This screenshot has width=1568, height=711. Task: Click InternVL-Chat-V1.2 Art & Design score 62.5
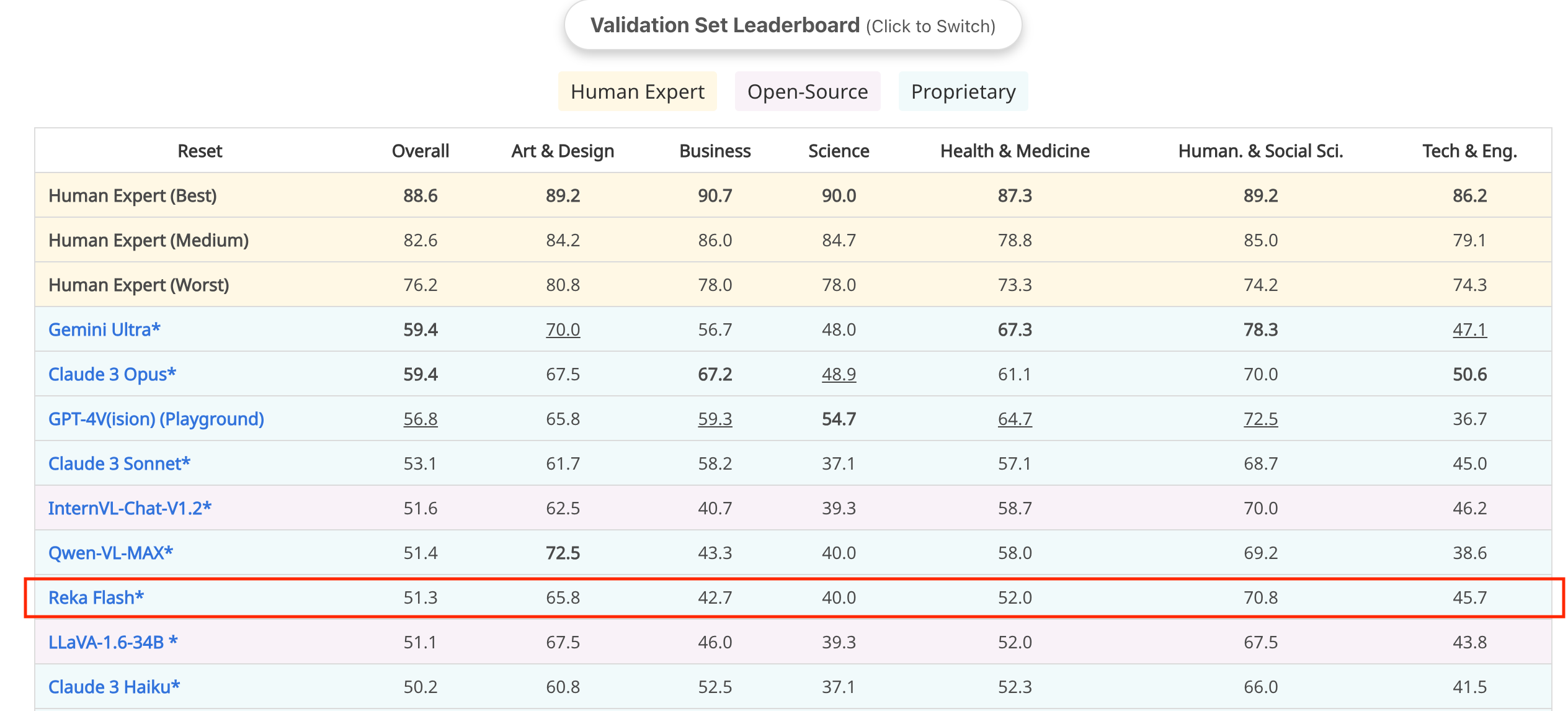pos(563,508)
